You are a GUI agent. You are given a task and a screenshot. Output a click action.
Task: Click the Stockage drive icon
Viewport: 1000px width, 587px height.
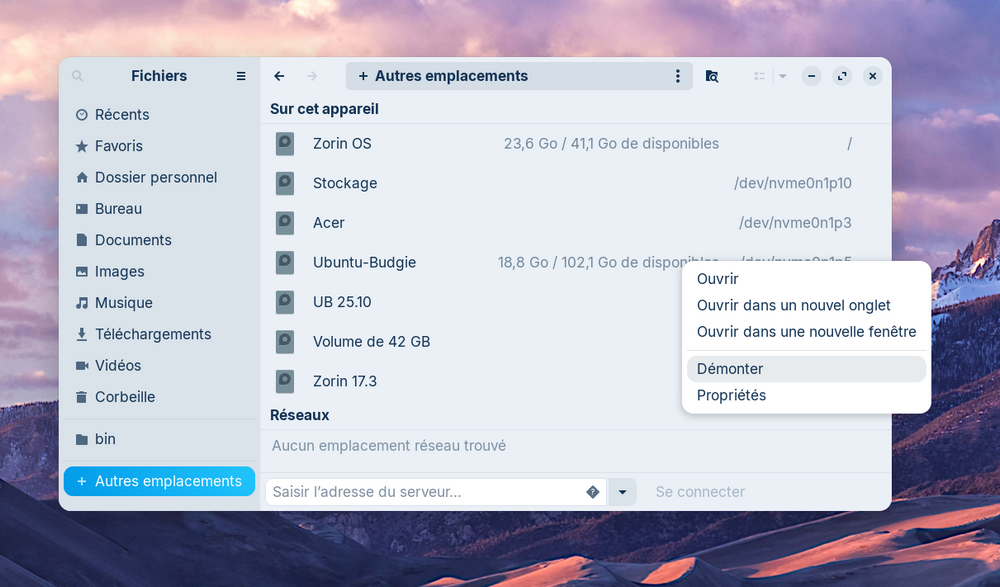pos(285,183)
